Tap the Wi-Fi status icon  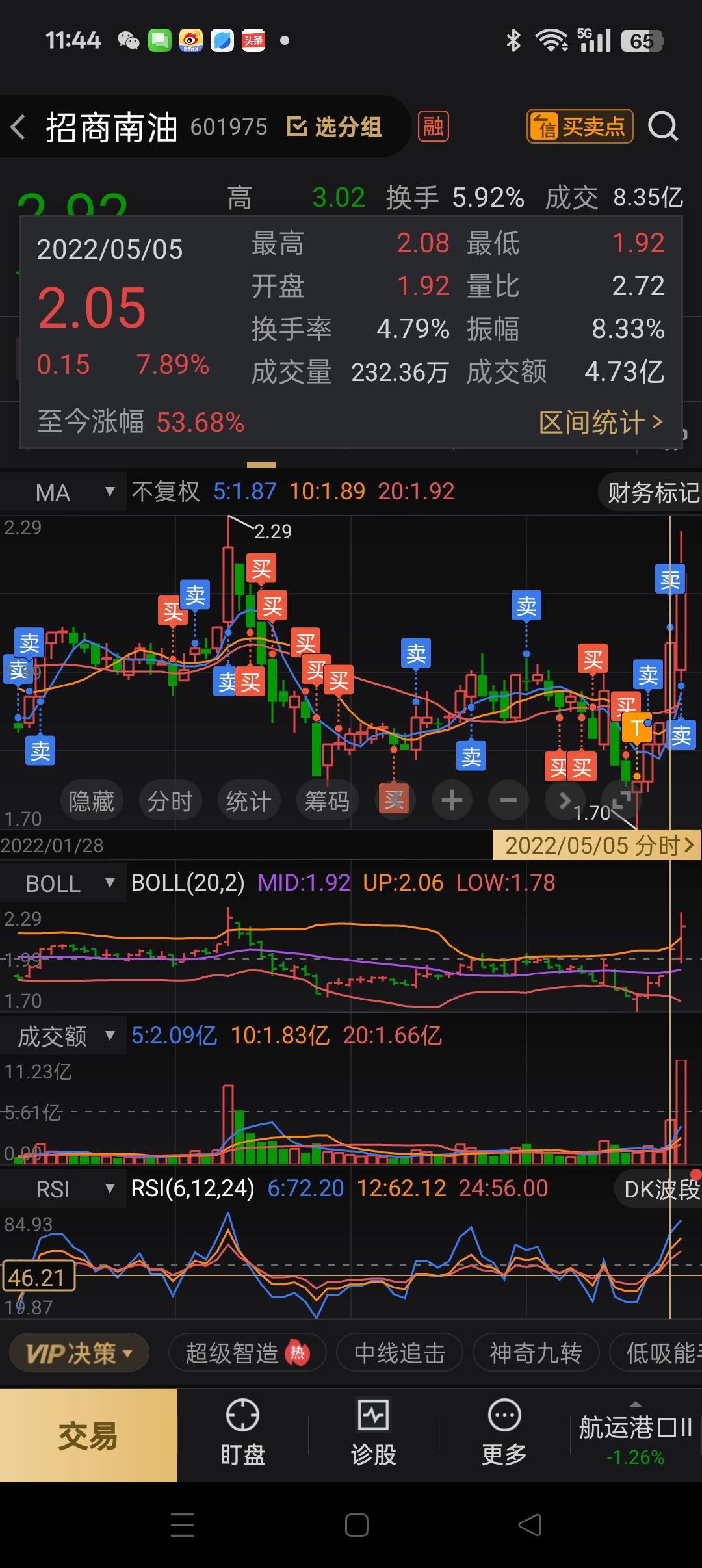pyautogui.click(x=551, y=40)
